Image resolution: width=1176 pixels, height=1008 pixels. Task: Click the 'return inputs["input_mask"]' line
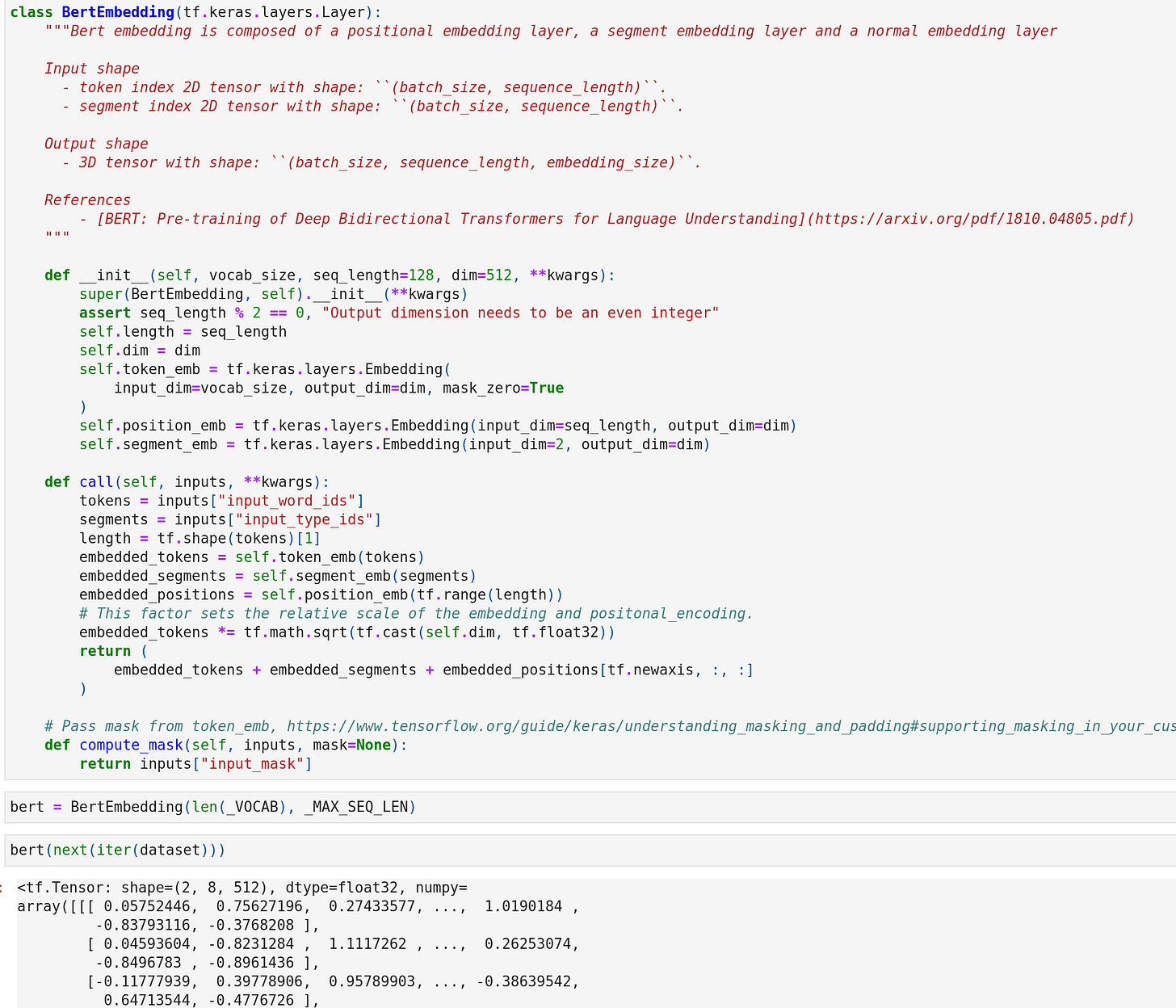195,763
